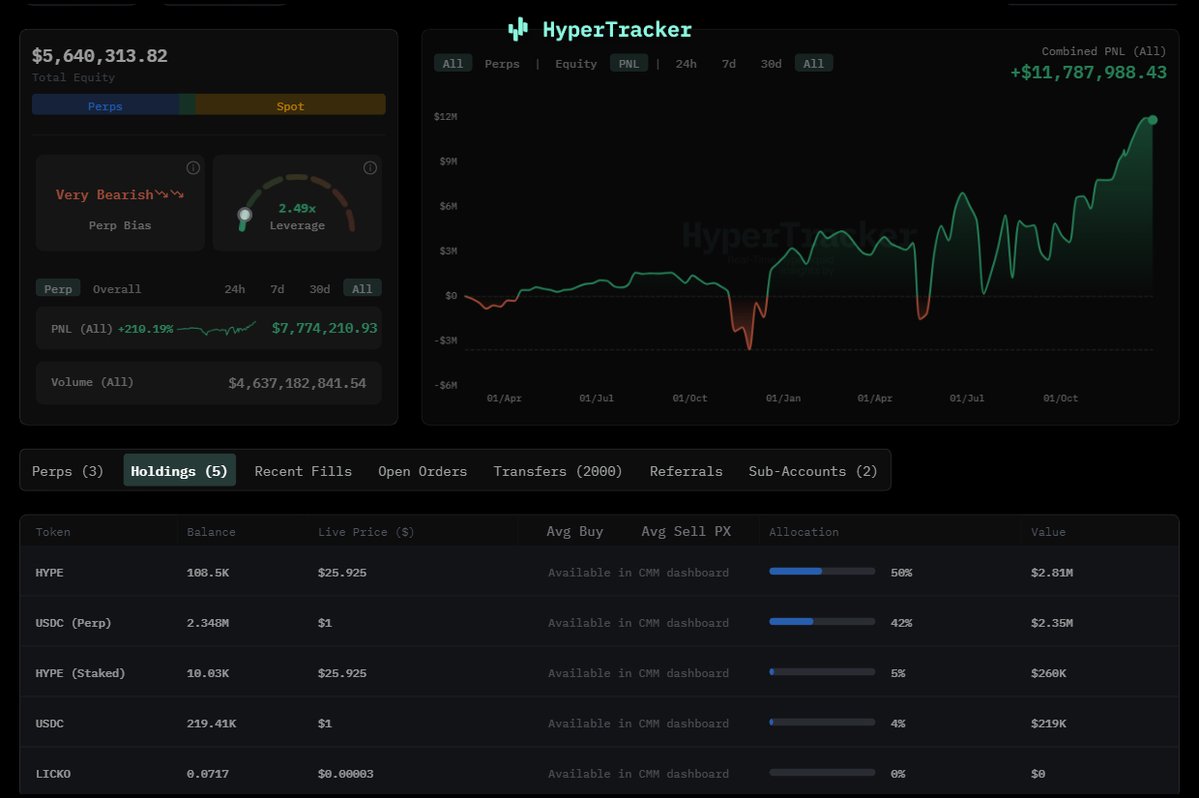This screenshot has height=798, width=1199.
Task: Click the leverage gauge indicator knob
Action: [245, 214]
